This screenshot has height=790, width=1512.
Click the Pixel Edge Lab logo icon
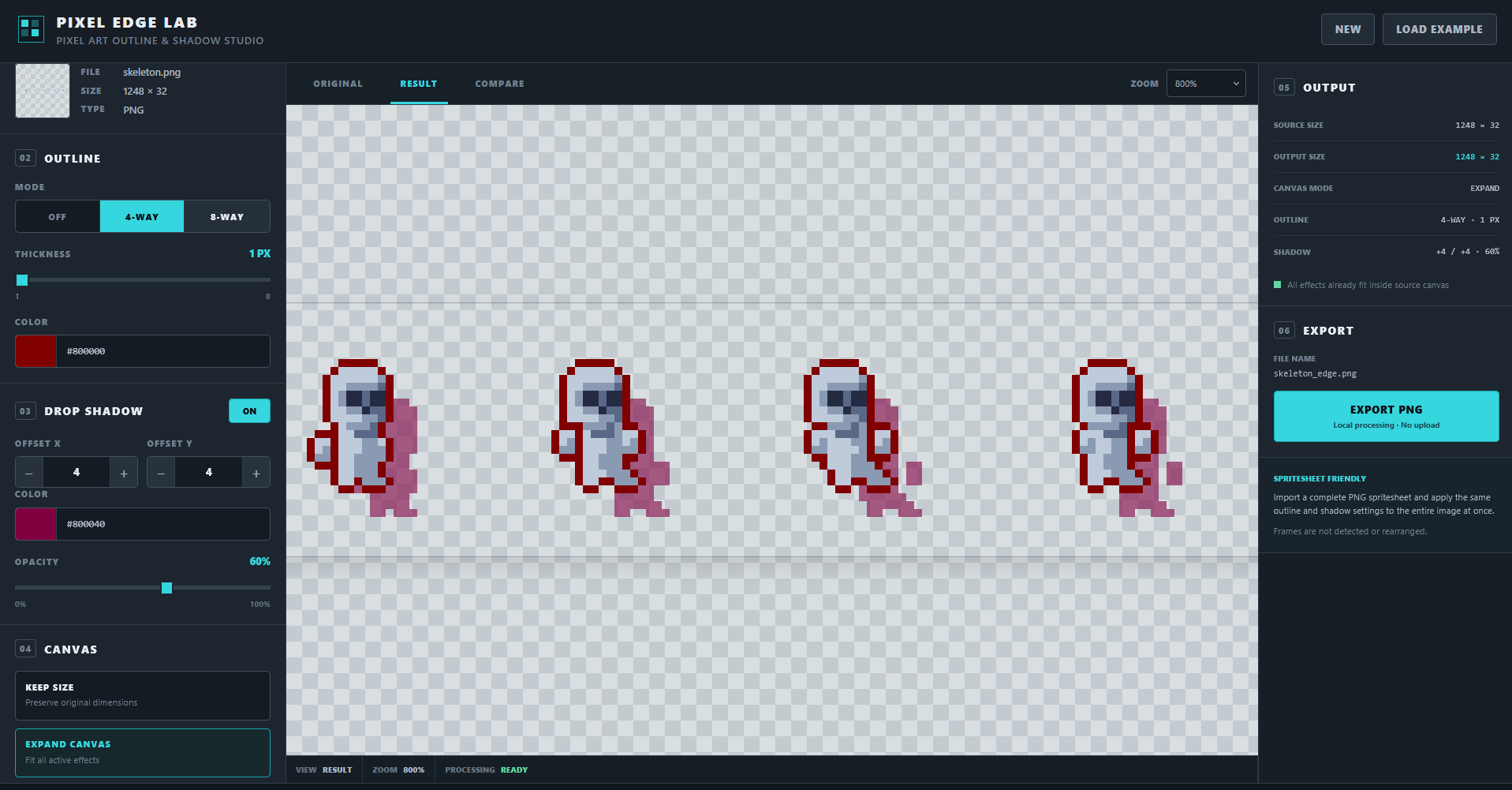click(31, 29)
